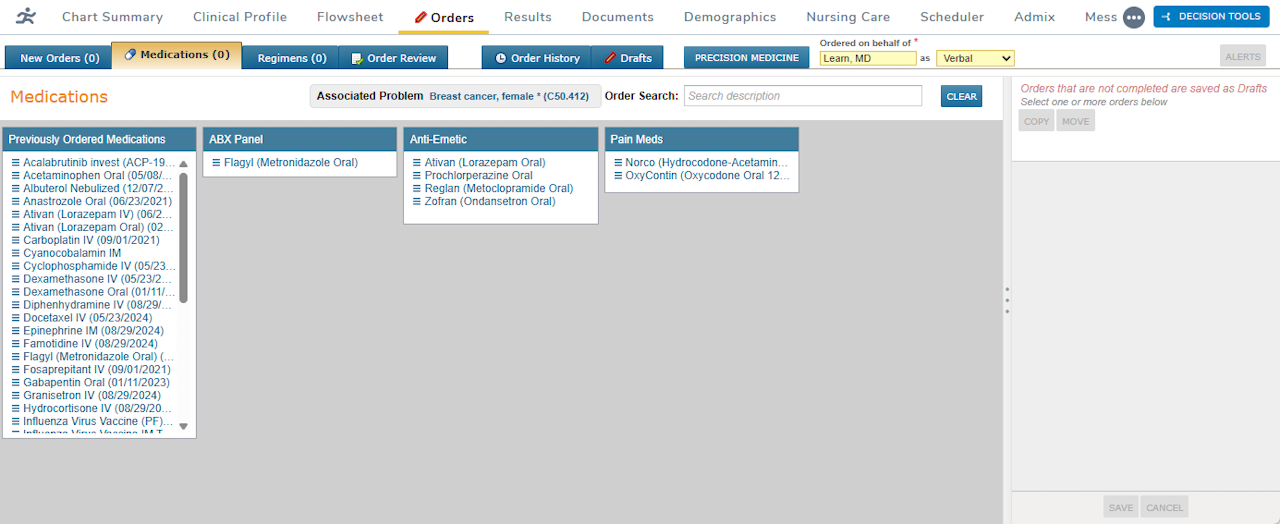Select Diphenhydramine IV from list
This screenshot has width=1280, height=524.
(98, 305)
